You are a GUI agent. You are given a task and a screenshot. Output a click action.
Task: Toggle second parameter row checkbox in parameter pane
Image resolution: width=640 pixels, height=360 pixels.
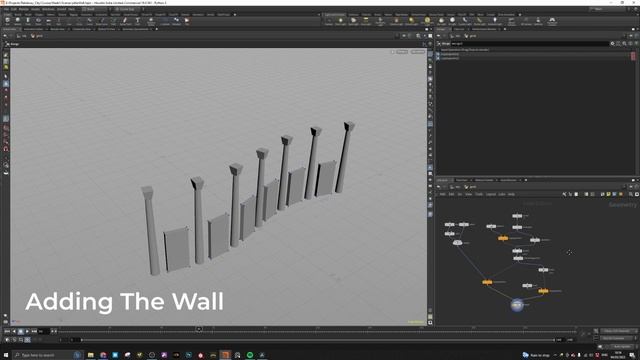click(438, 58)
